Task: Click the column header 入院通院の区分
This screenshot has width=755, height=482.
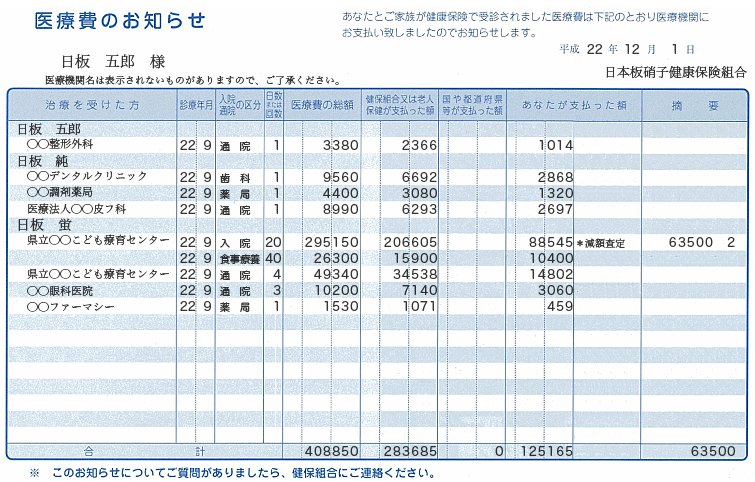Action: pyautogui.click(x=239, y=104)
